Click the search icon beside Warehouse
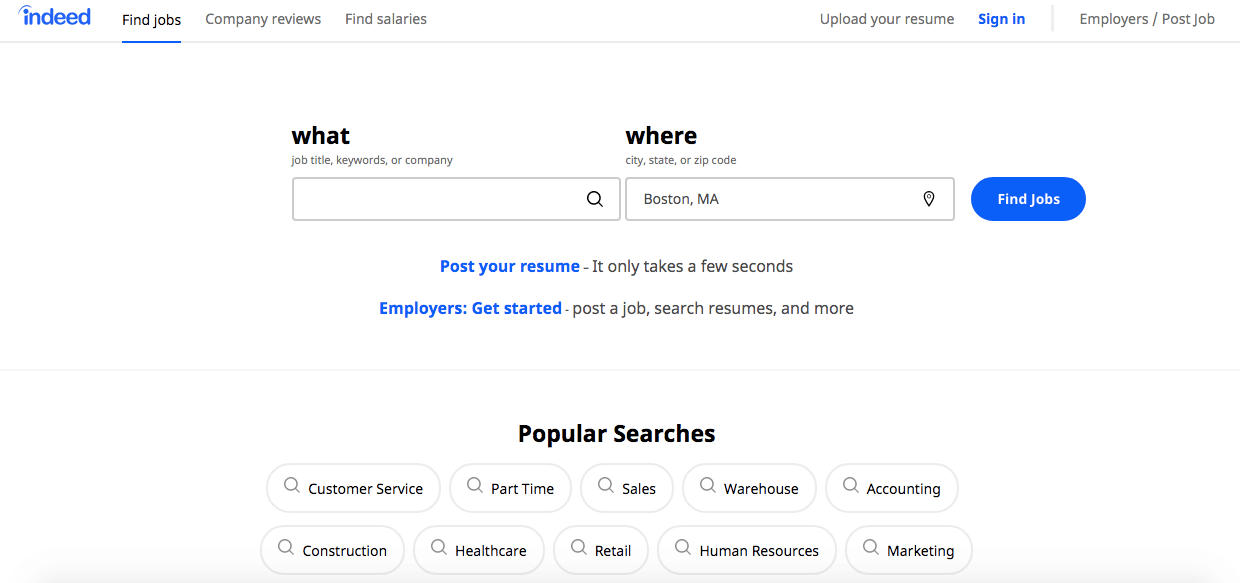 (708, 486)
